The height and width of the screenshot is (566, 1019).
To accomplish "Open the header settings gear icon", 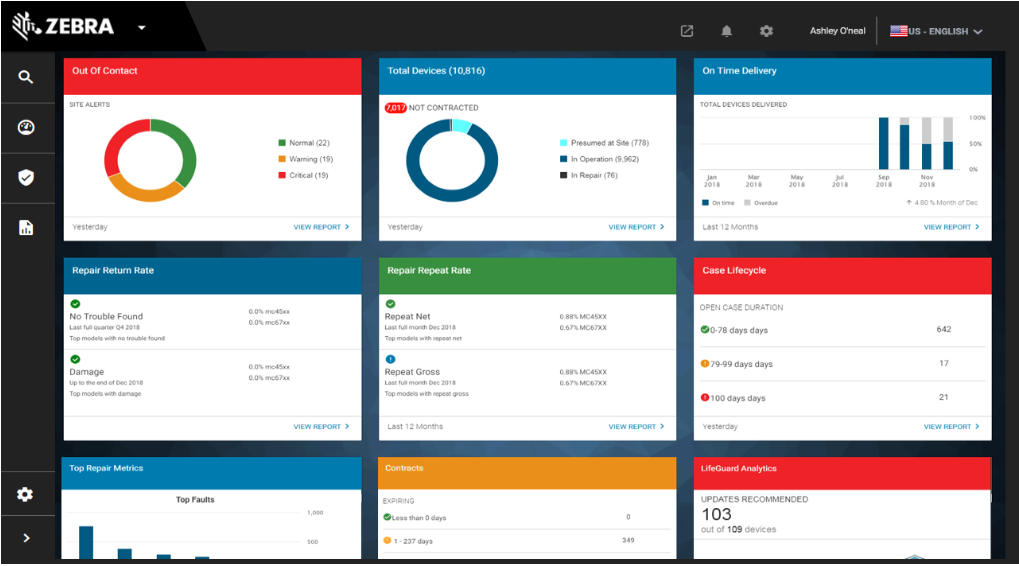I will [x=766, y=31].
